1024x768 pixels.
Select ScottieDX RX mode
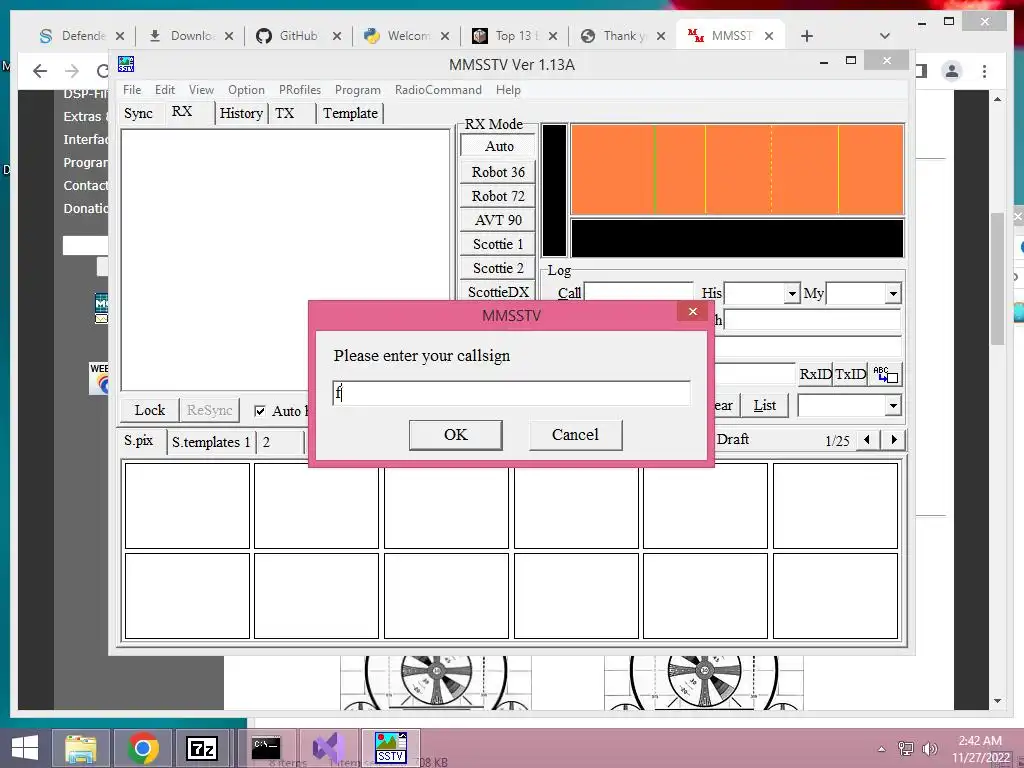coord(498,291)
